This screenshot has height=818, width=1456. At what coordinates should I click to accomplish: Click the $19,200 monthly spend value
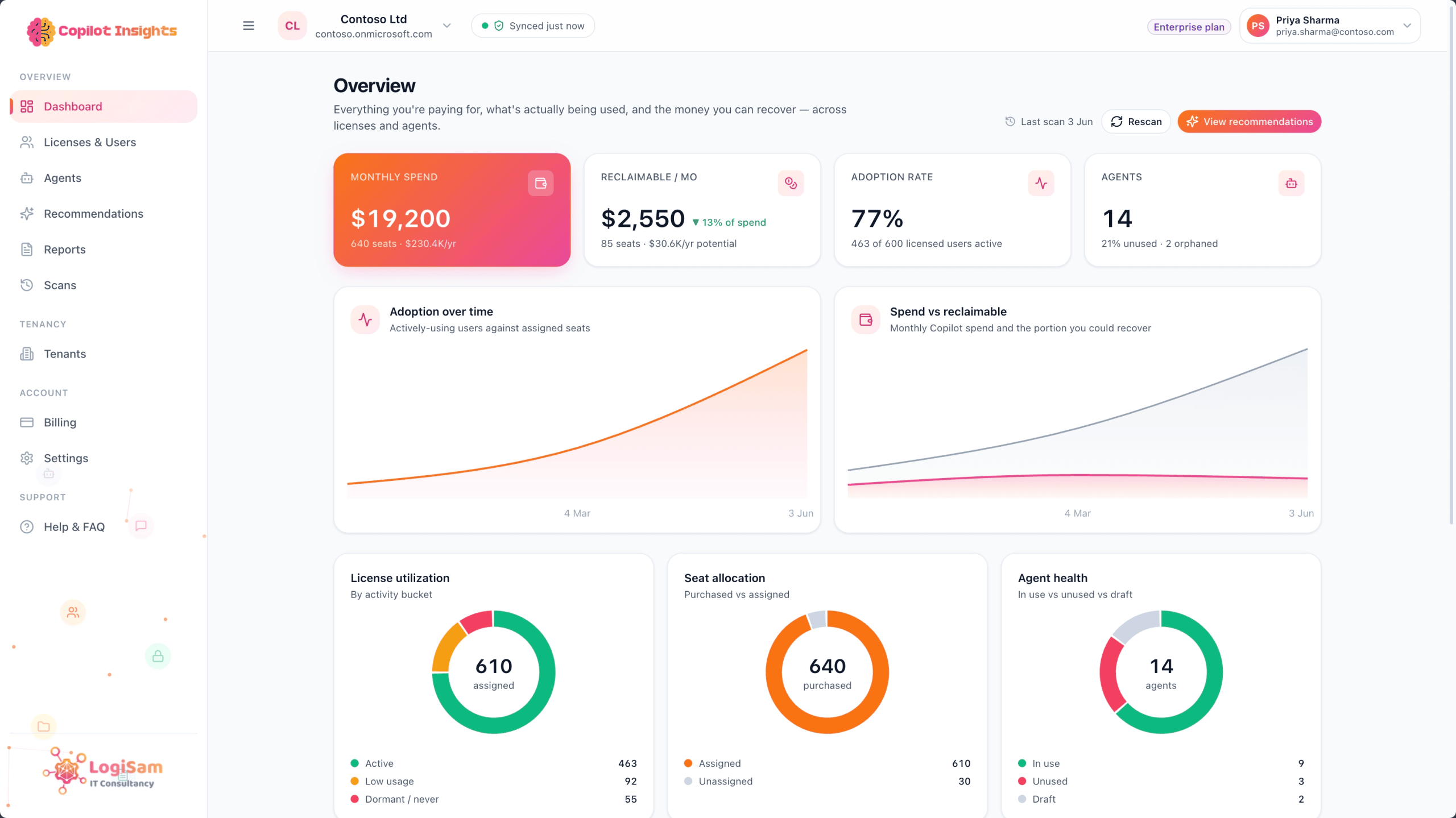[x=400, y=218]
